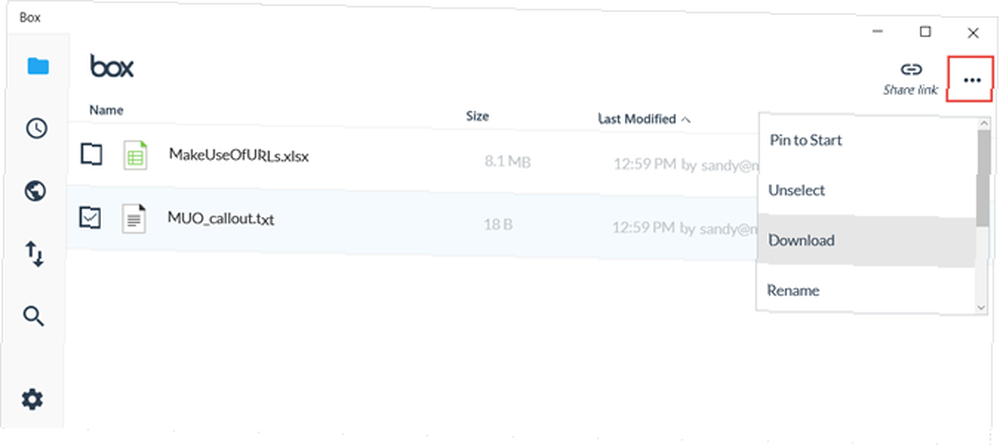Click the menu's vertical scrollbar thumb
Screen dimensions: 1000x448
(983, 178)
